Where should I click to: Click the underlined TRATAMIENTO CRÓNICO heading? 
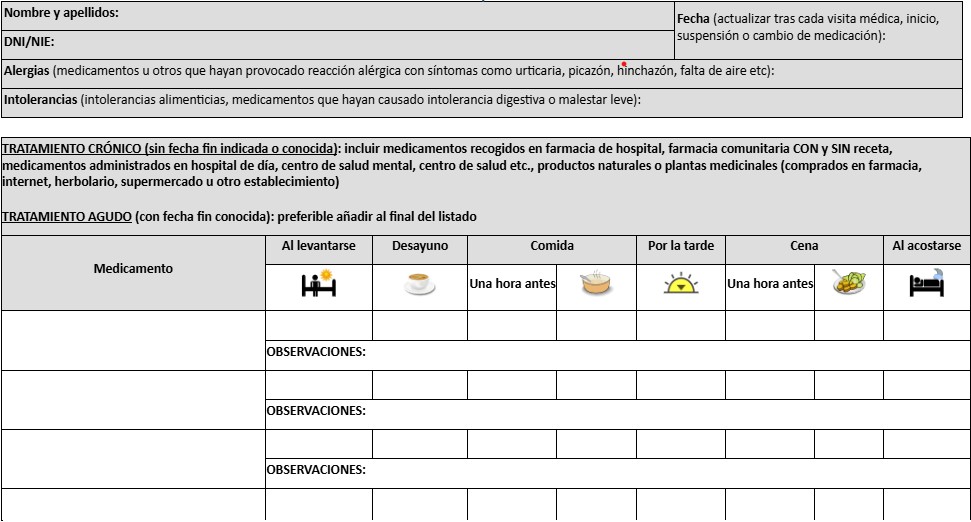click(x=170, y=148)
